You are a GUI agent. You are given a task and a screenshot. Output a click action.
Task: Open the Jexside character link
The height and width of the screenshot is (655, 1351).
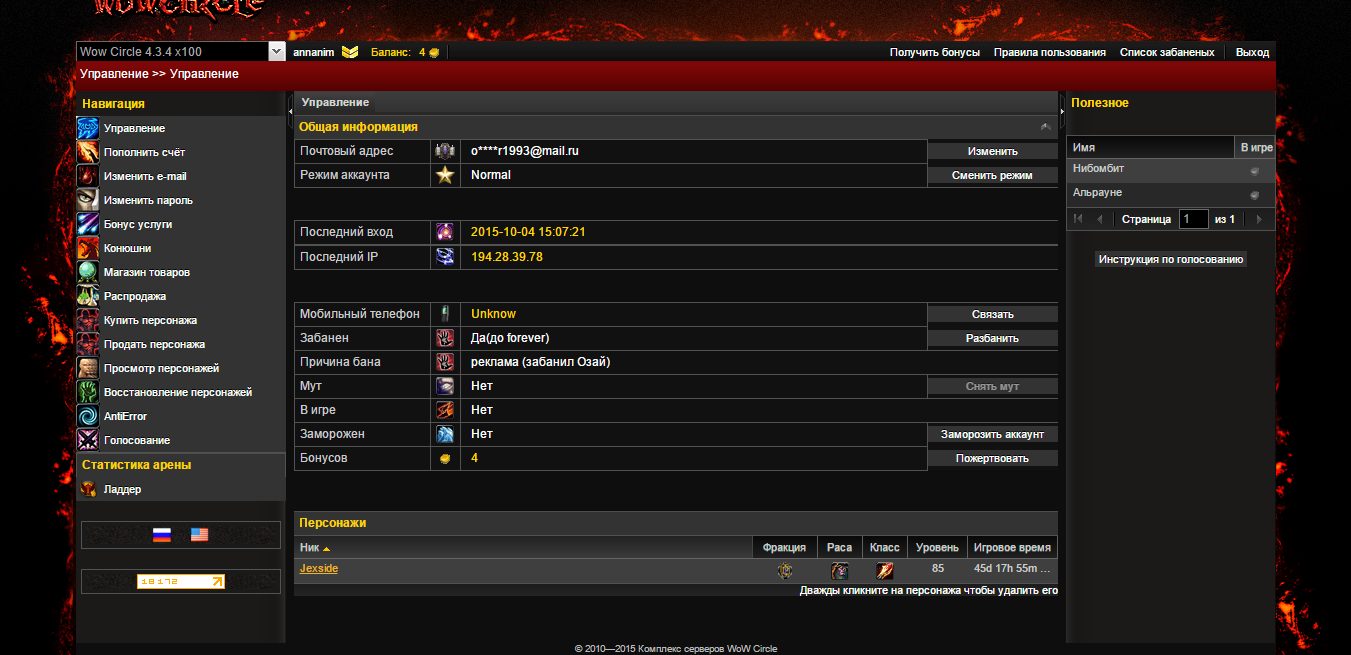tap(318, 569)
